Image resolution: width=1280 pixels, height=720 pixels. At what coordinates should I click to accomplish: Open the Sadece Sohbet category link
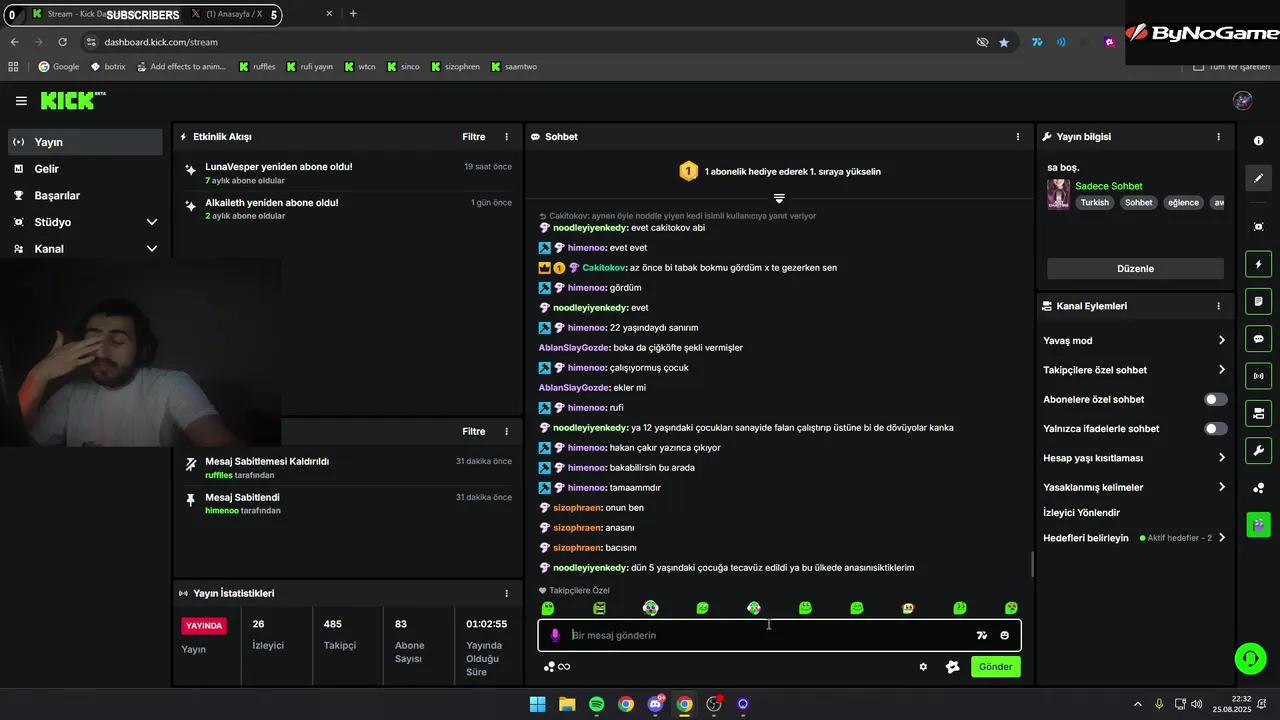1108,186
